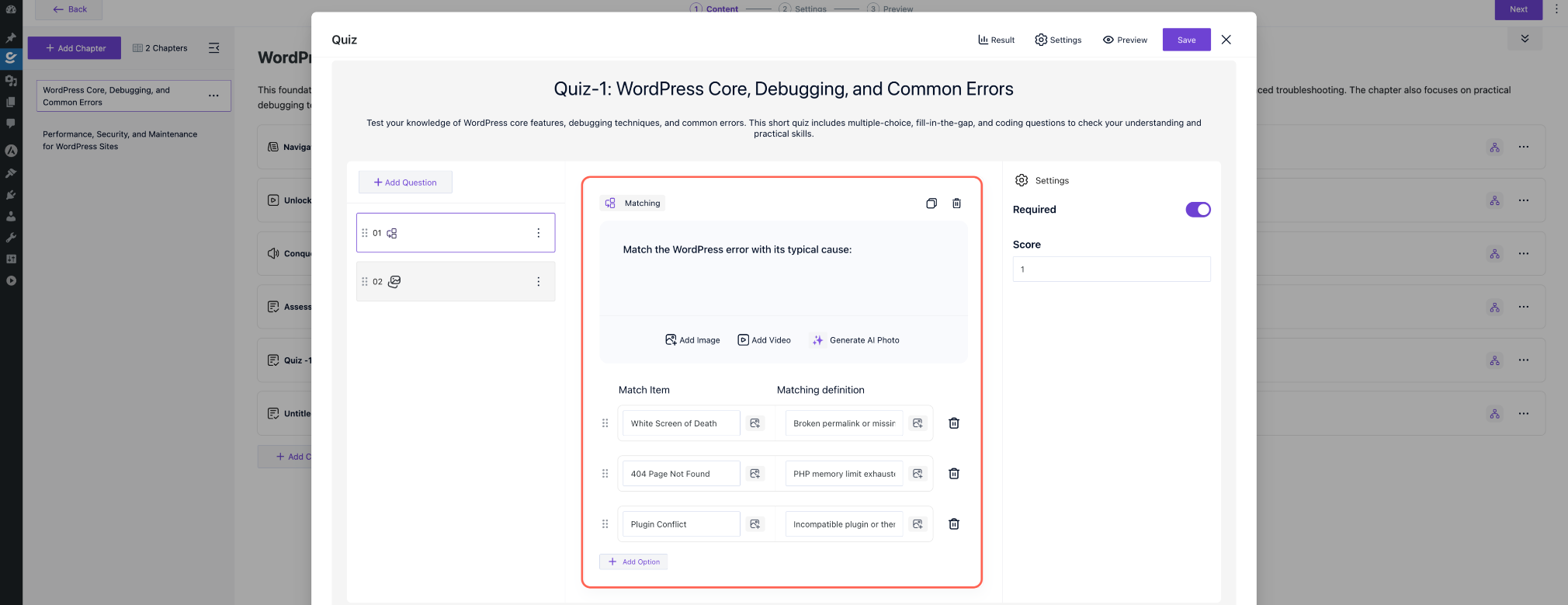Add image to White Screen of Death item
Image resolution: width=1568 pixels, height=605 pixels.
tap(755, 423)
